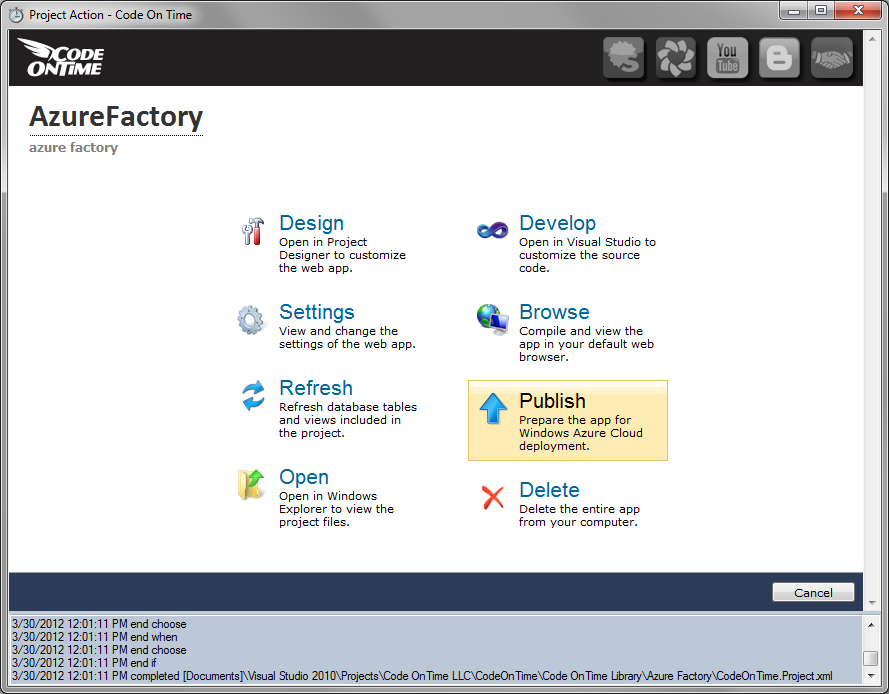Click the Settings gear icon
889x694 pixels.
(251, 320)
